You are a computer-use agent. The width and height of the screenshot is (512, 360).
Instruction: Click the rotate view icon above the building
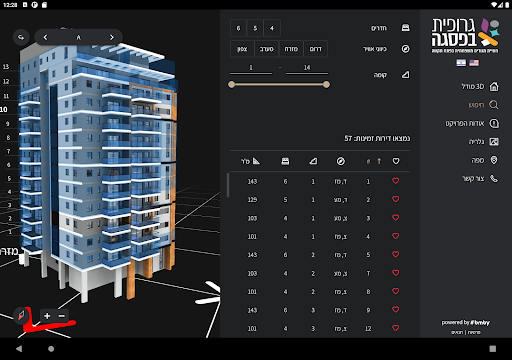21,37
